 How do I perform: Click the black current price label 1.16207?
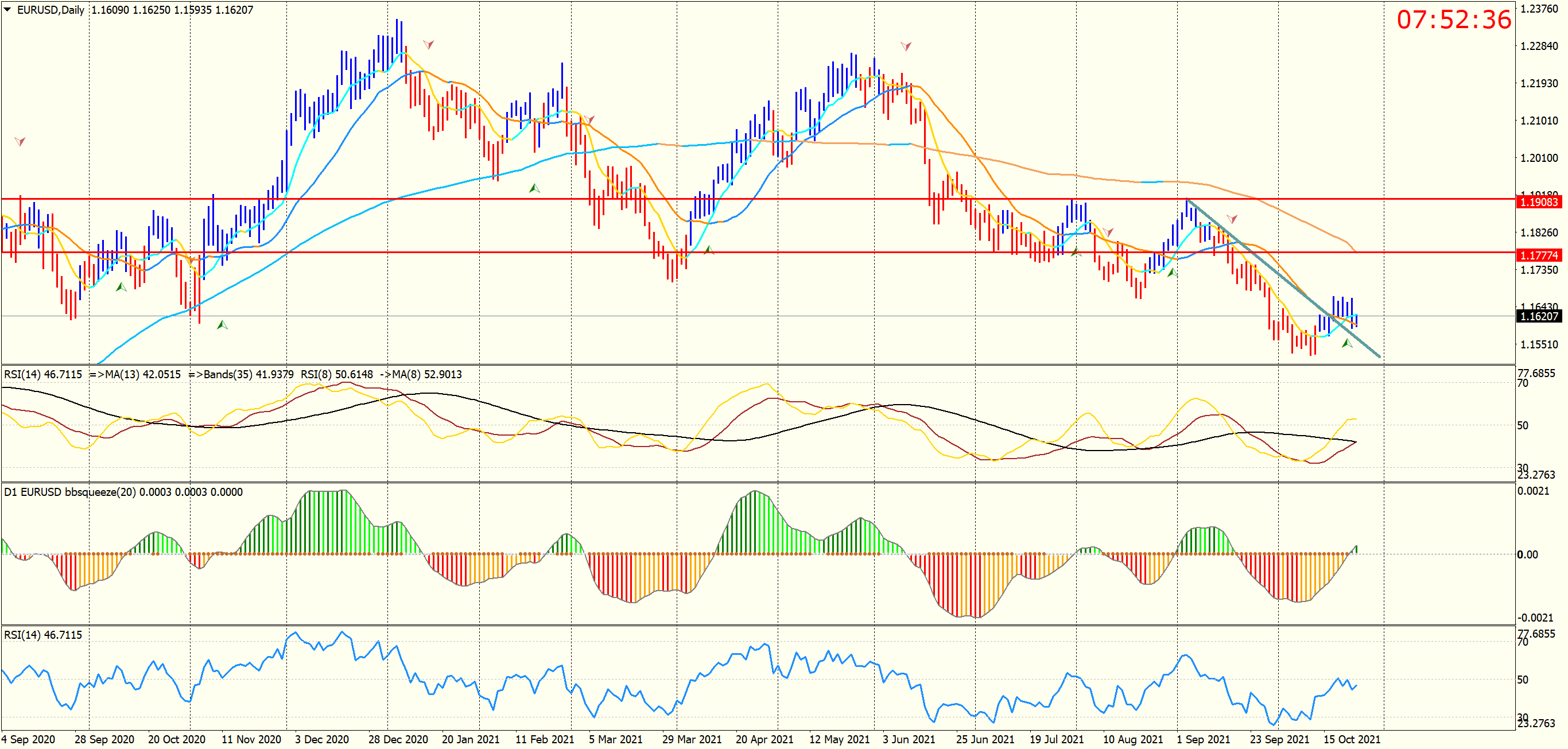tap(1539, 316)
